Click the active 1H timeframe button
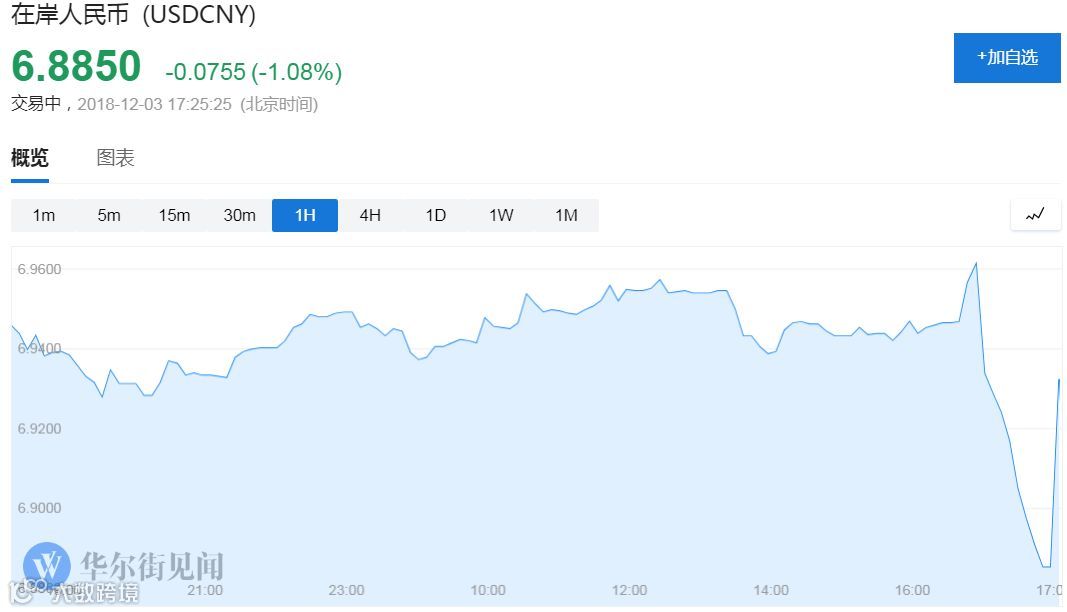This screenshot has height=612, width=1067. [305, 215]
